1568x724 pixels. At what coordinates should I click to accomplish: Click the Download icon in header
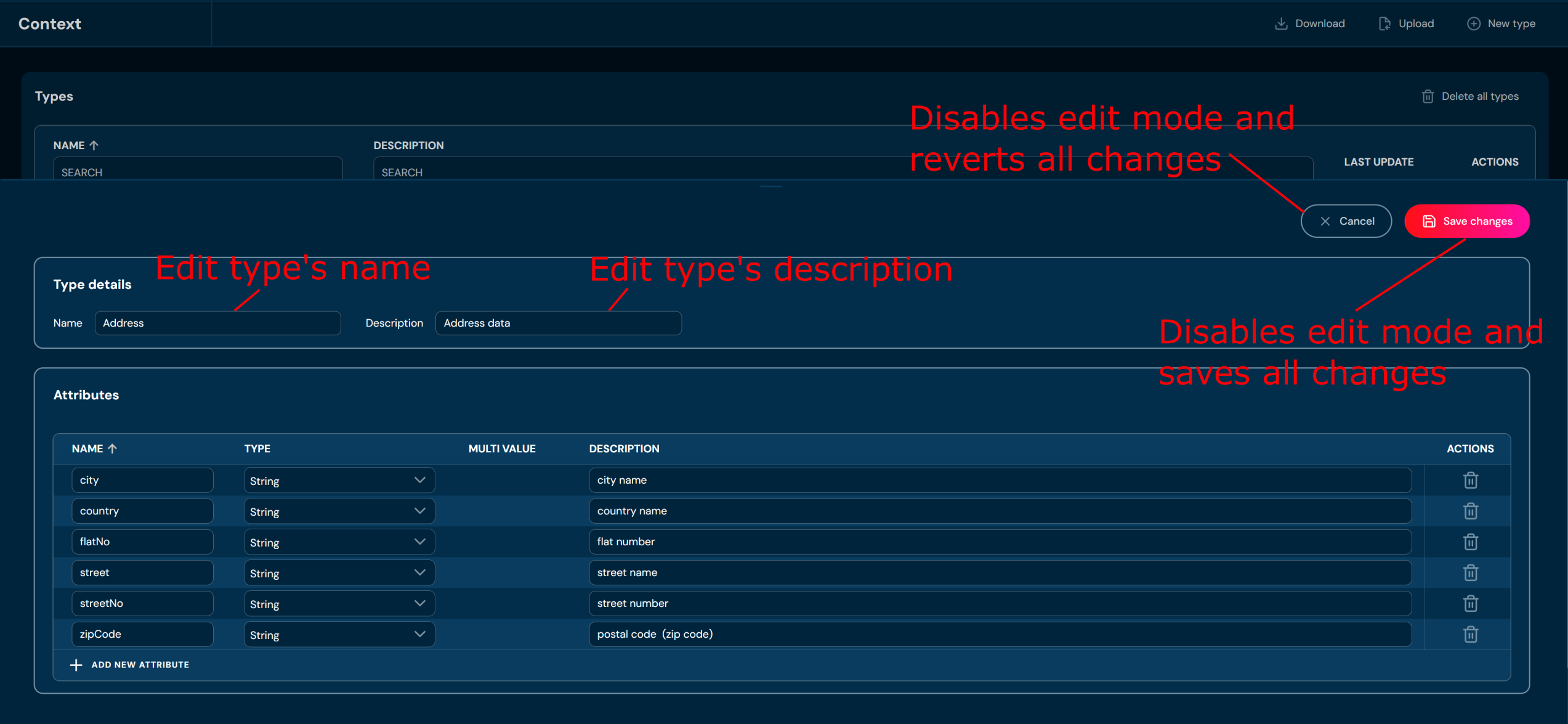pyautogui.click(x=1281, y=23)
